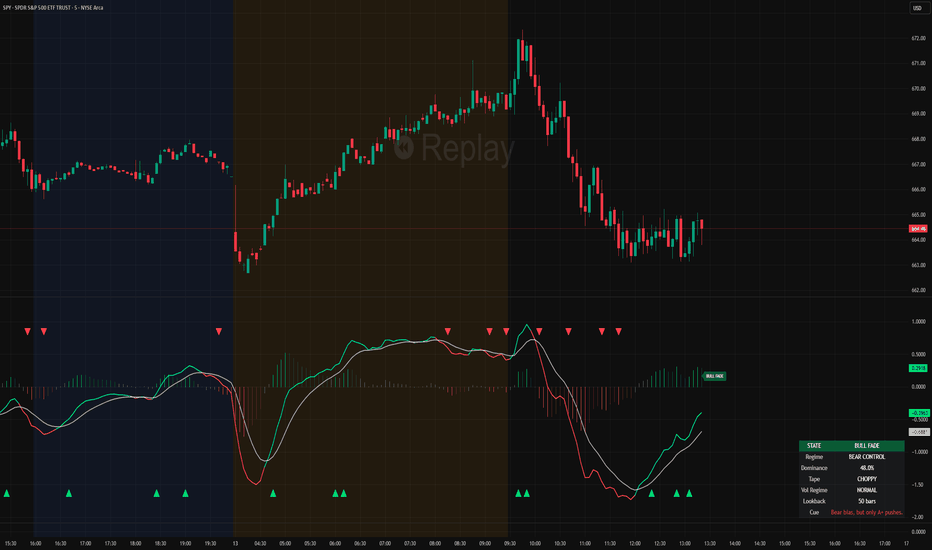Click the Regime label in the table
This screenshot has width=932, height=550.
(814, 457)
